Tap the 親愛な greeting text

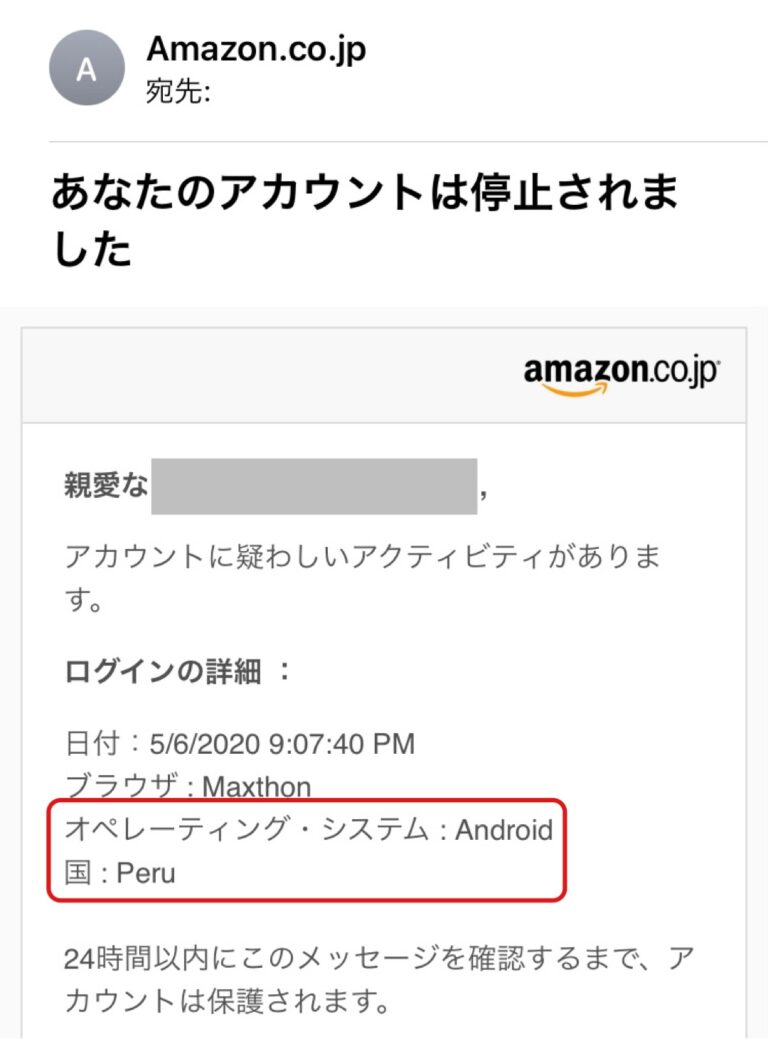(x=106, y=488)
